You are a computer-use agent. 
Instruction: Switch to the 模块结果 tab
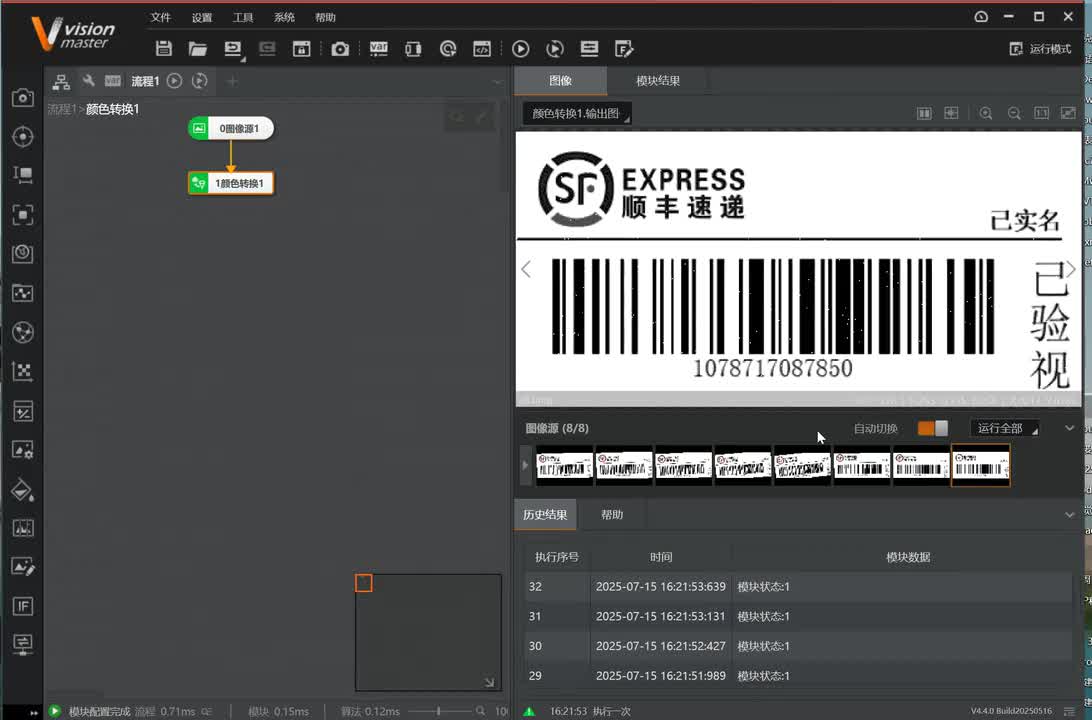[658, 81]
